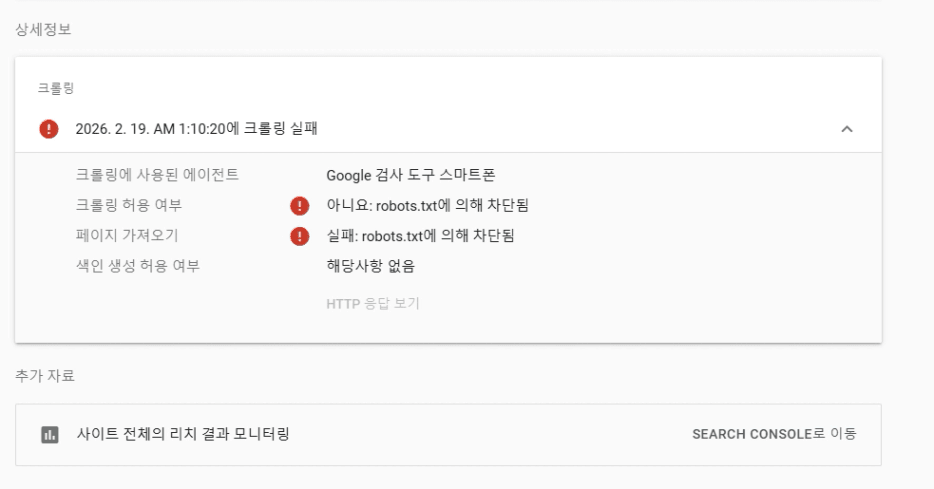This screenshot has height=489, width=934.
Task: Click the error icon next to 아니요 status
Action: point(298,206)
